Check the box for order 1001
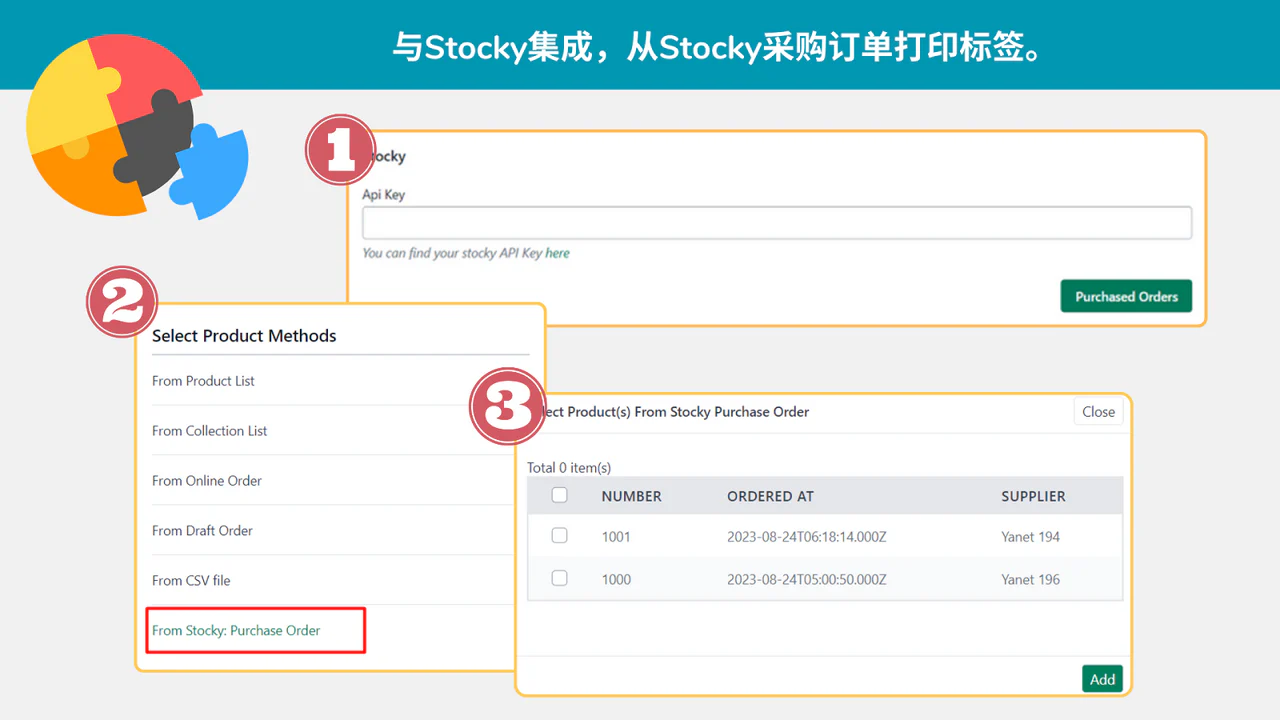The width and height of the screenshot is (1280, 720). 560,536
